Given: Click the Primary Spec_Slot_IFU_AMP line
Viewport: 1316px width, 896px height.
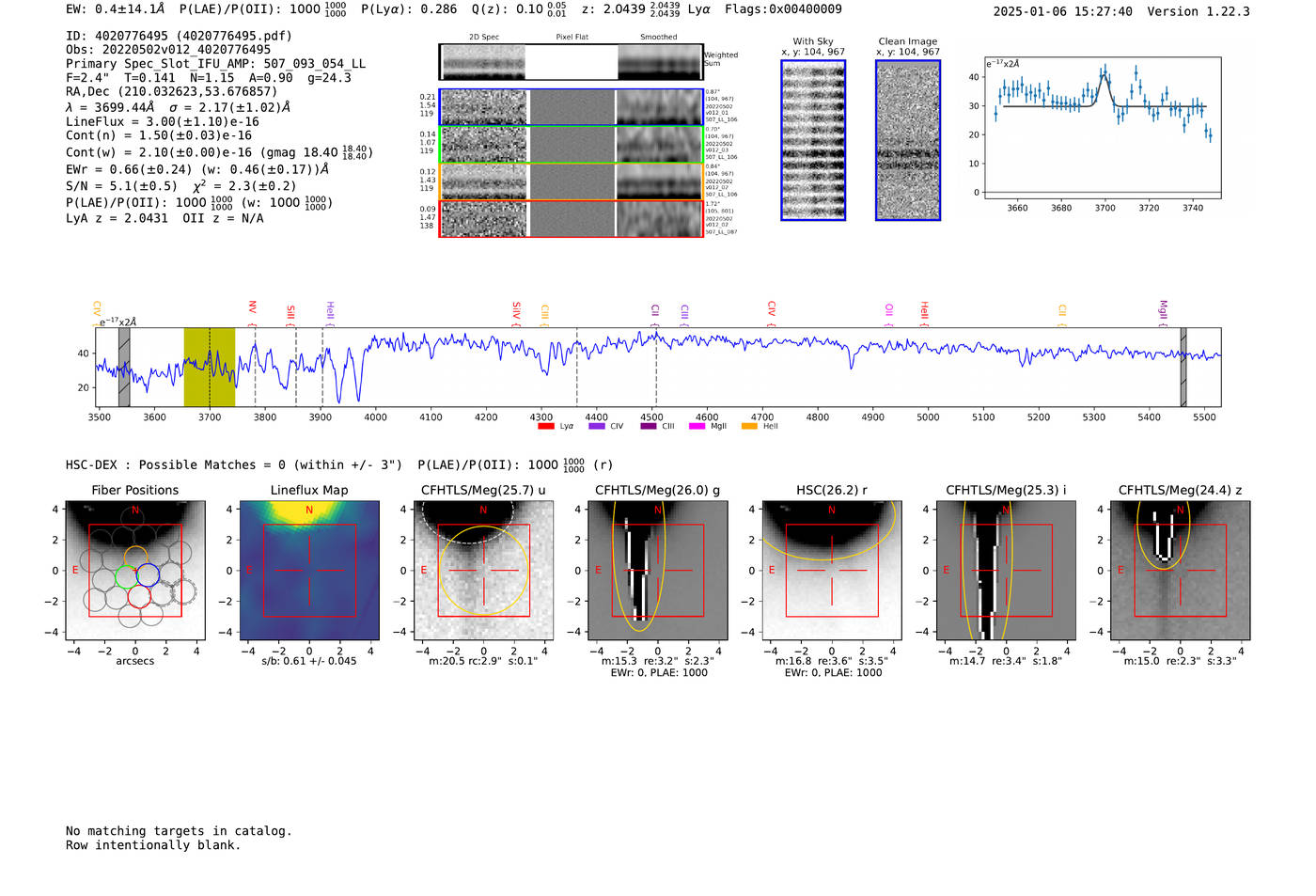Looking at the screenshot, I should pyautogui.click(x=216, y=64).
